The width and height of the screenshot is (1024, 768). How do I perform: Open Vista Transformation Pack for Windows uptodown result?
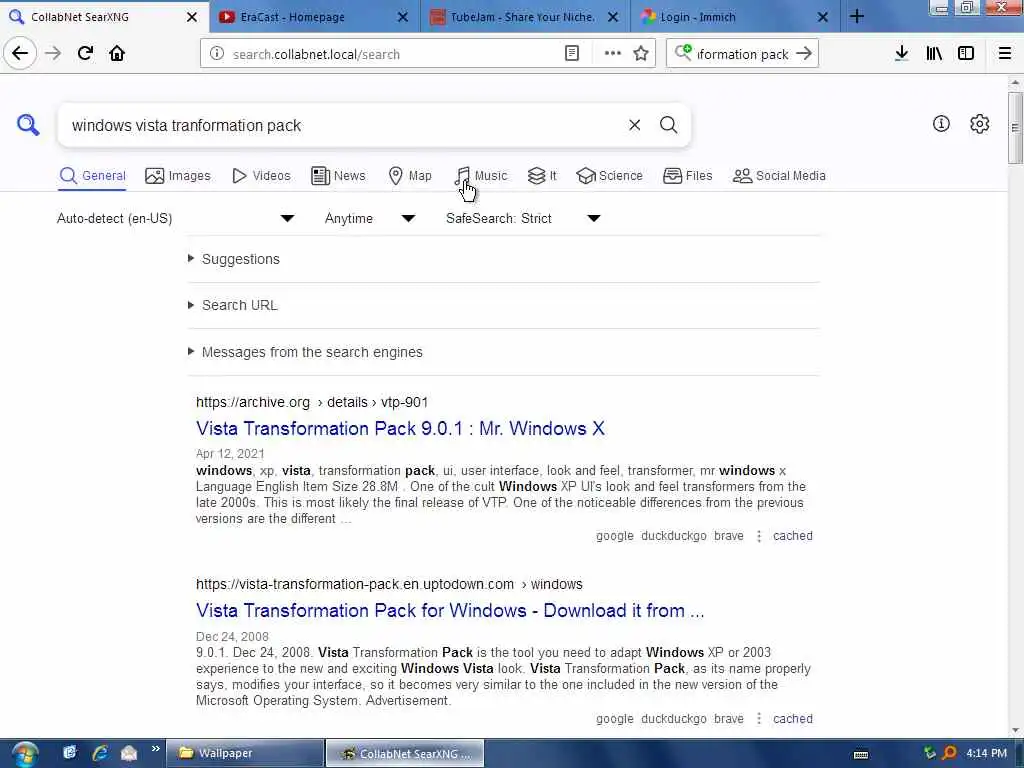[450, 611]
